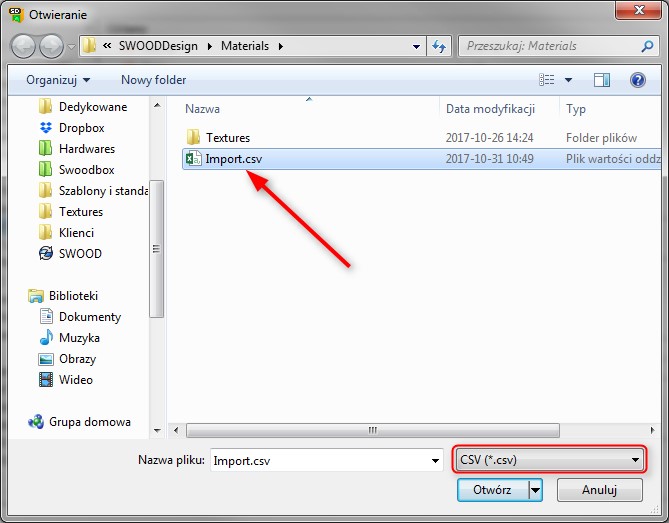Image resolution: width=669 pixels, height=523 pixels.
Task: Open the Muzyka library in sidebar
Action: click(45, 338)
